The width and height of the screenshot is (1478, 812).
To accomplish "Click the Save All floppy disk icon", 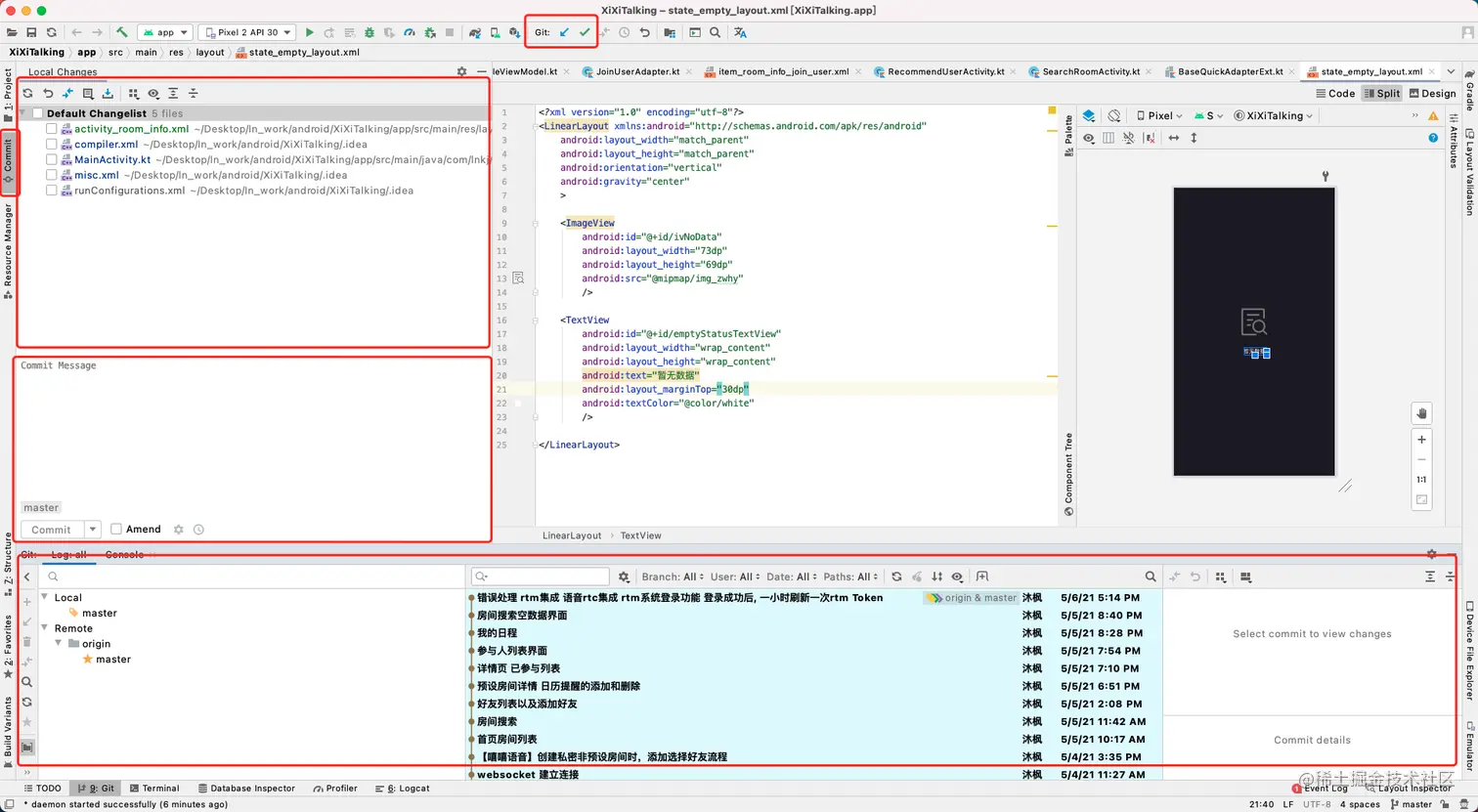I will 31,32.
